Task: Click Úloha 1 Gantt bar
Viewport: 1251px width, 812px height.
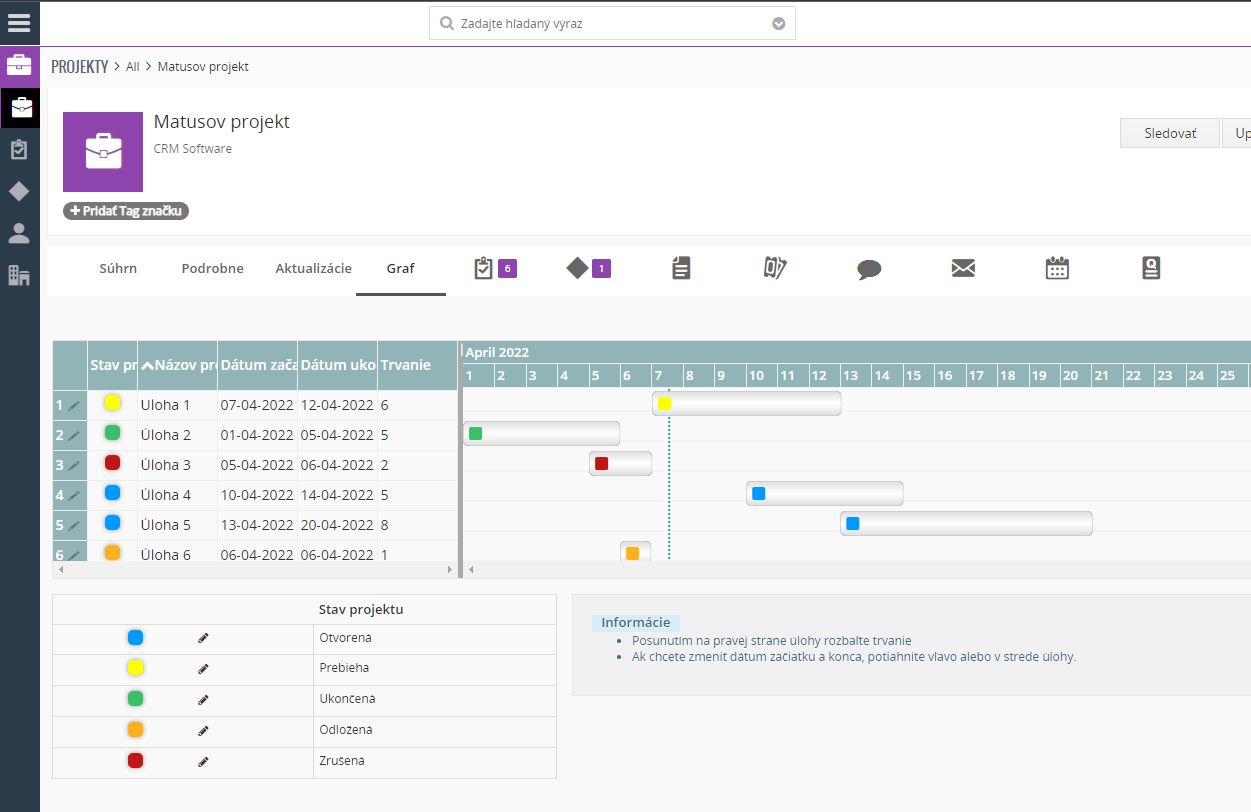Action: [x=747, y=403]
